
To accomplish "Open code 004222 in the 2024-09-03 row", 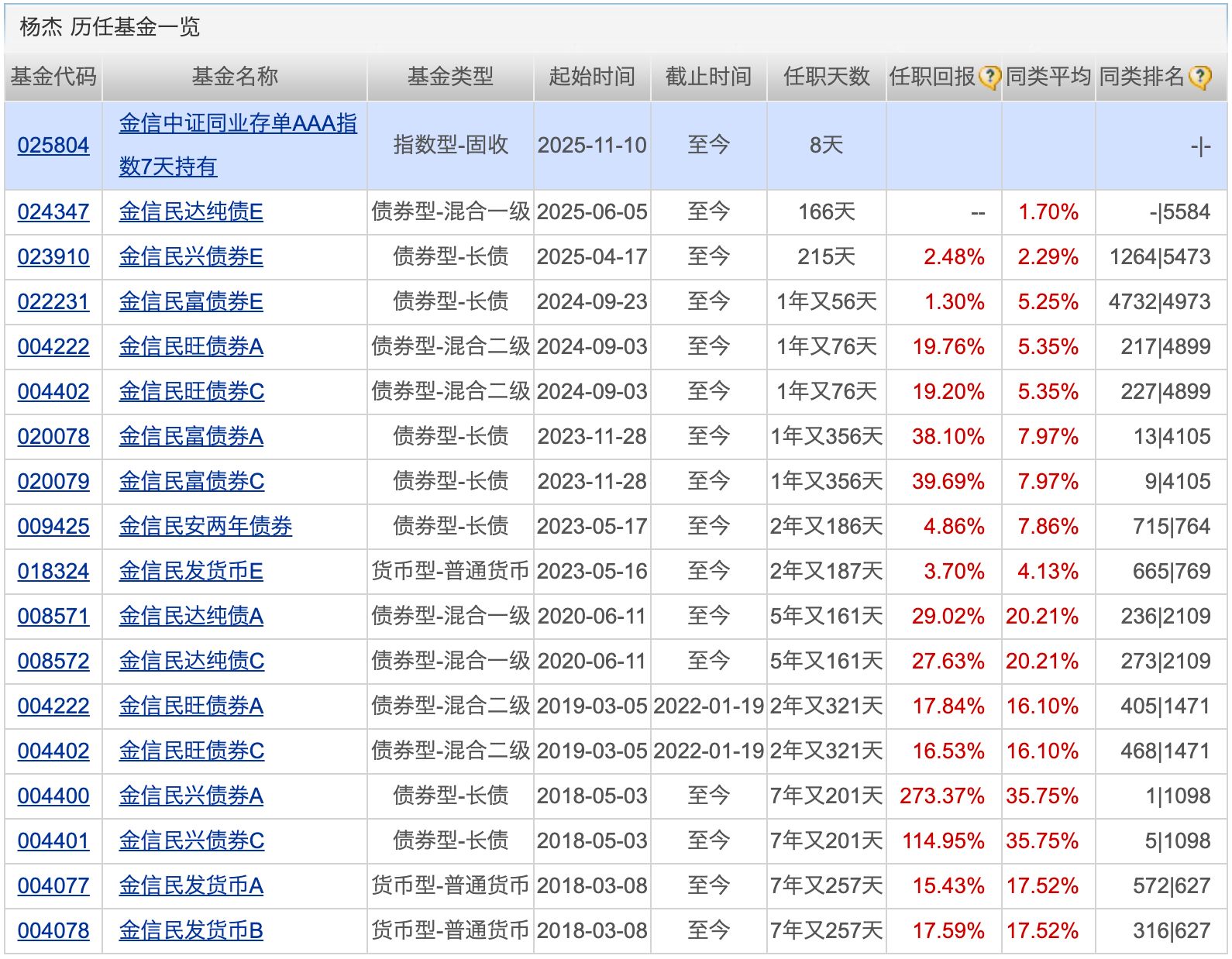I will click(53, 347).
